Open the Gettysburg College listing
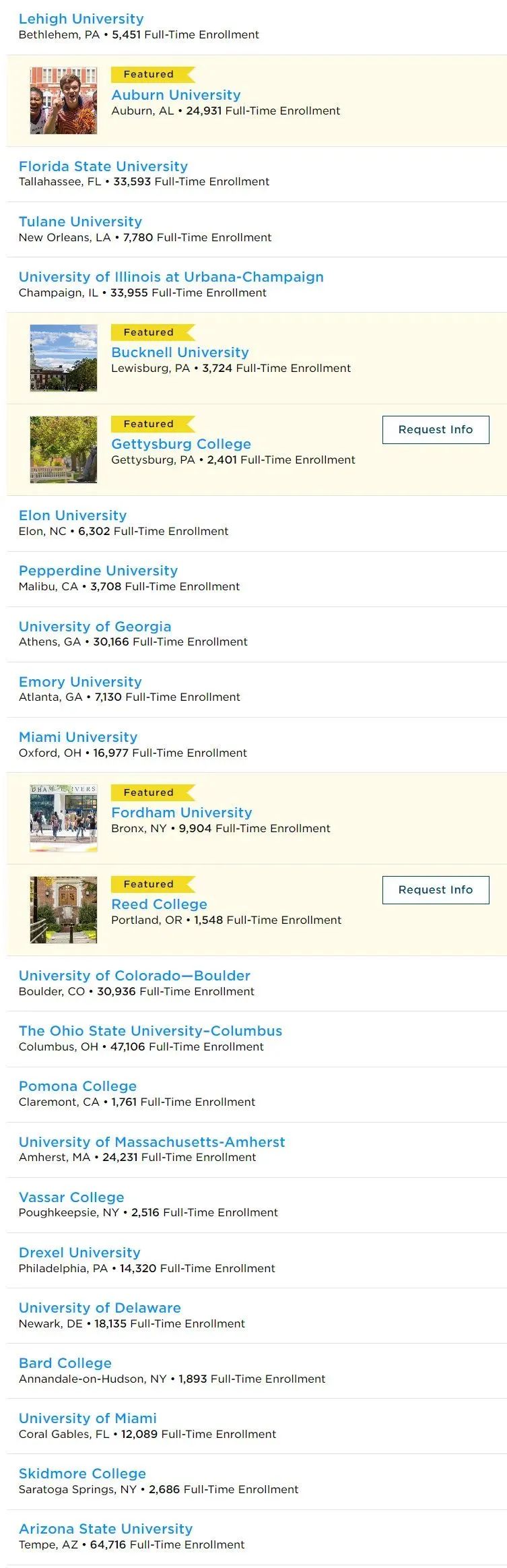Viewport: 507px width, 1568px height. click(x=181, y=444)
